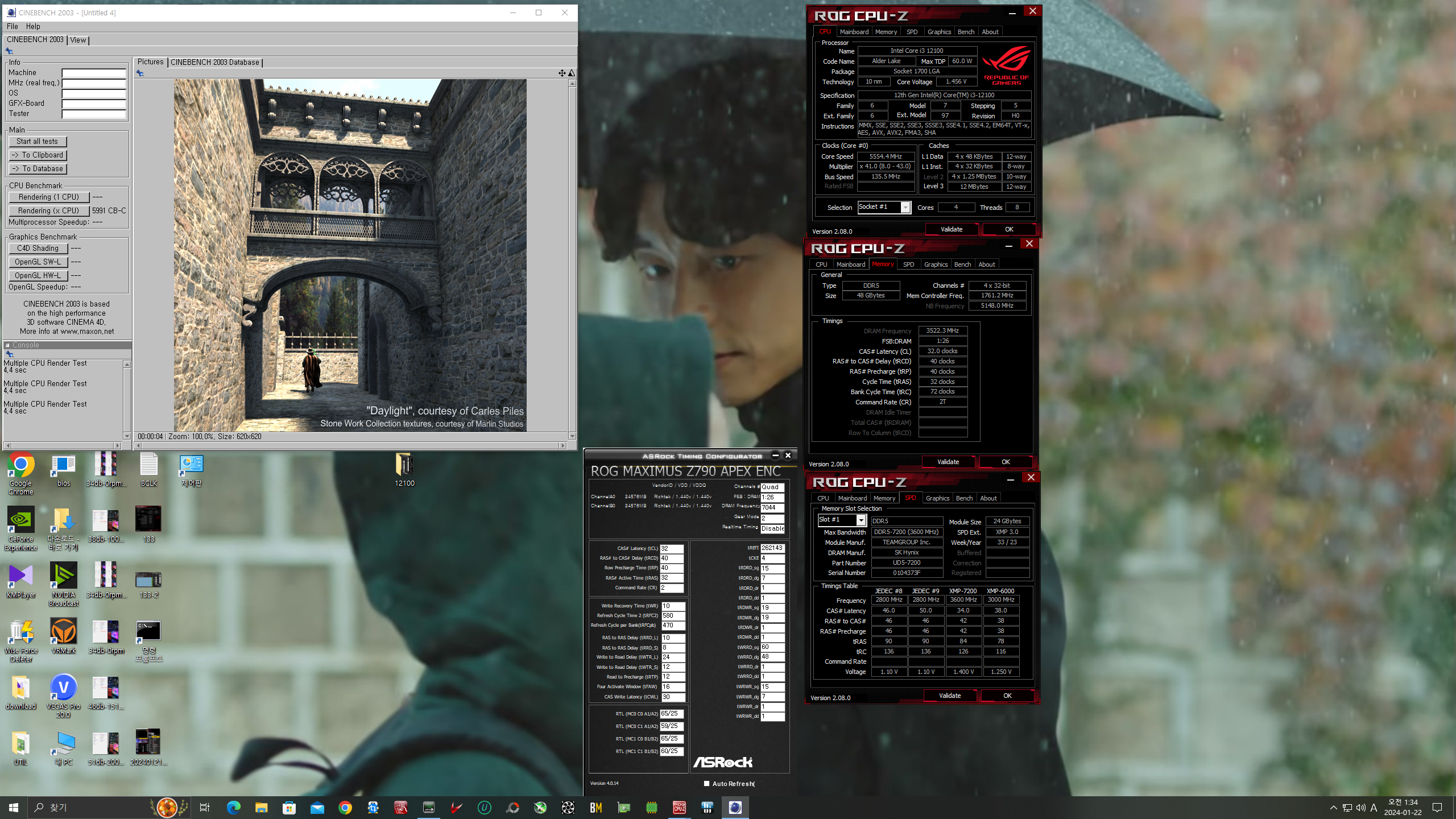Viewport: 1456px width, 819px height.
Task: Click the Rendering (x CPU) button
Action: pyautogui.click(x=49, y=210)
